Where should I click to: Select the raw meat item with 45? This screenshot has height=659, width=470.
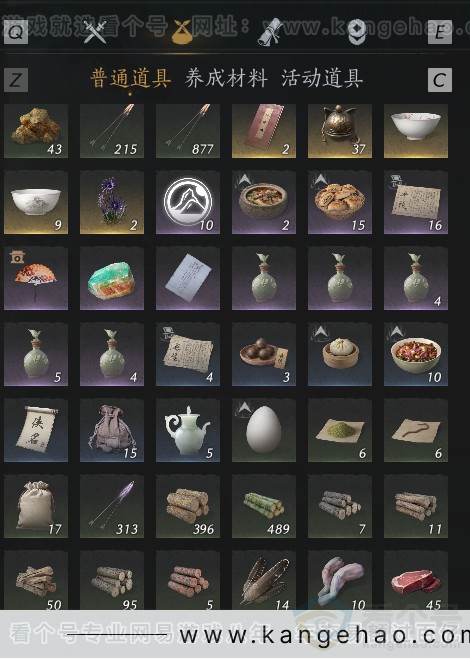(416, 580)
